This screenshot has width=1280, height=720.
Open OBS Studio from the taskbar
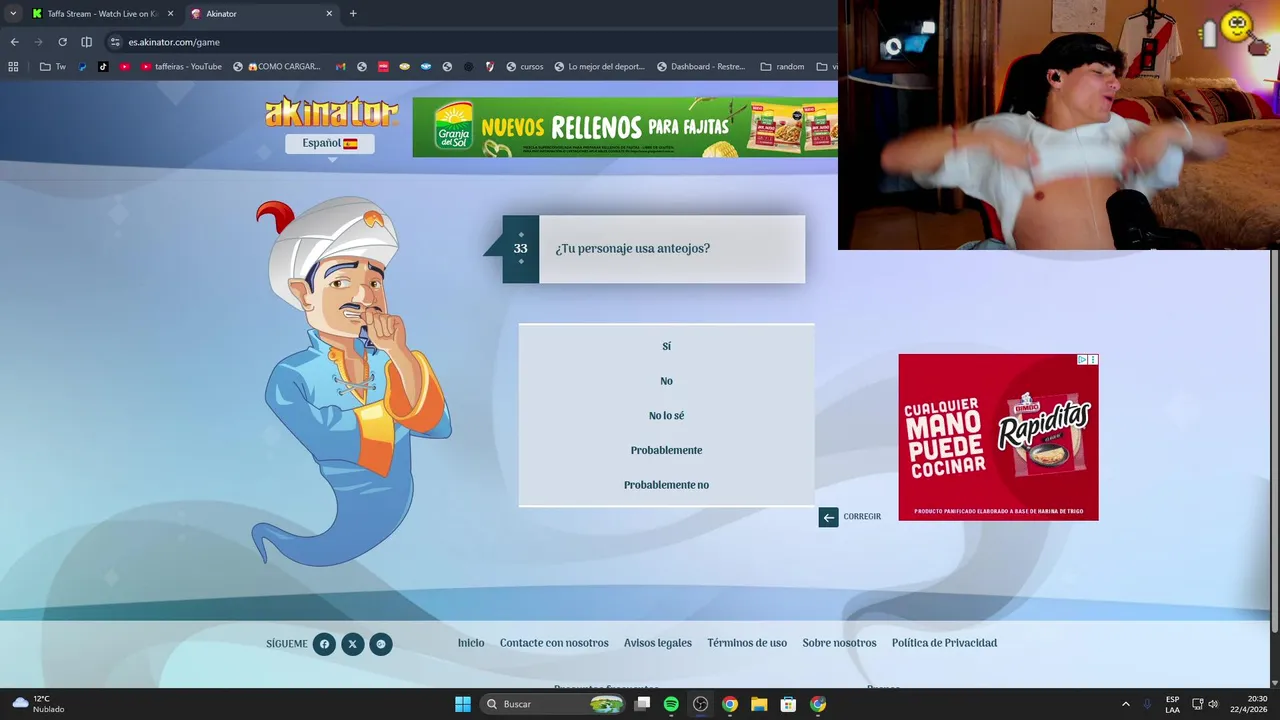[700, 704]
